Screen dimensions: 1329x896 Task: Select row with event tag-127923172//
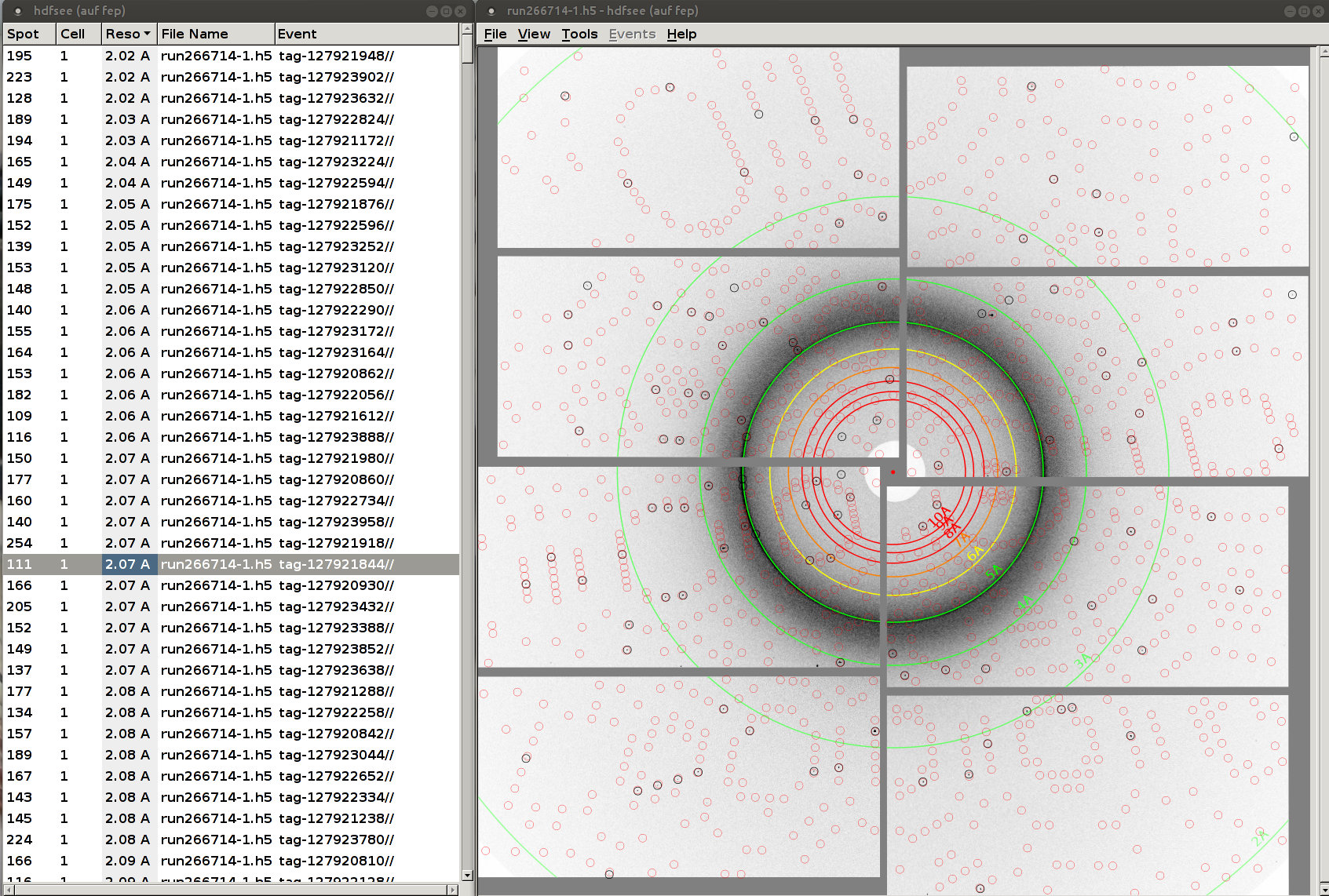pos(232,331)
